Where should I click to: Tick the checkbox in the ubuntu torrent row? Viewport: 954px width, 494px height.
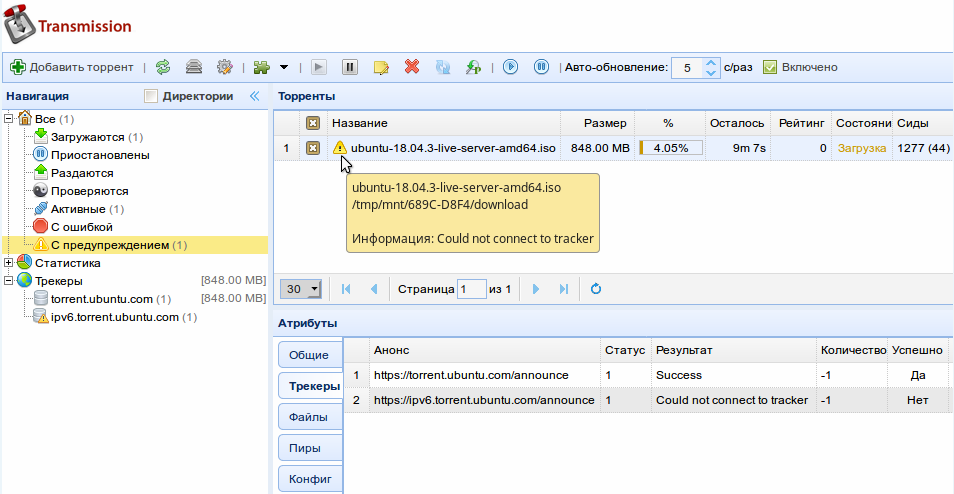313,148
